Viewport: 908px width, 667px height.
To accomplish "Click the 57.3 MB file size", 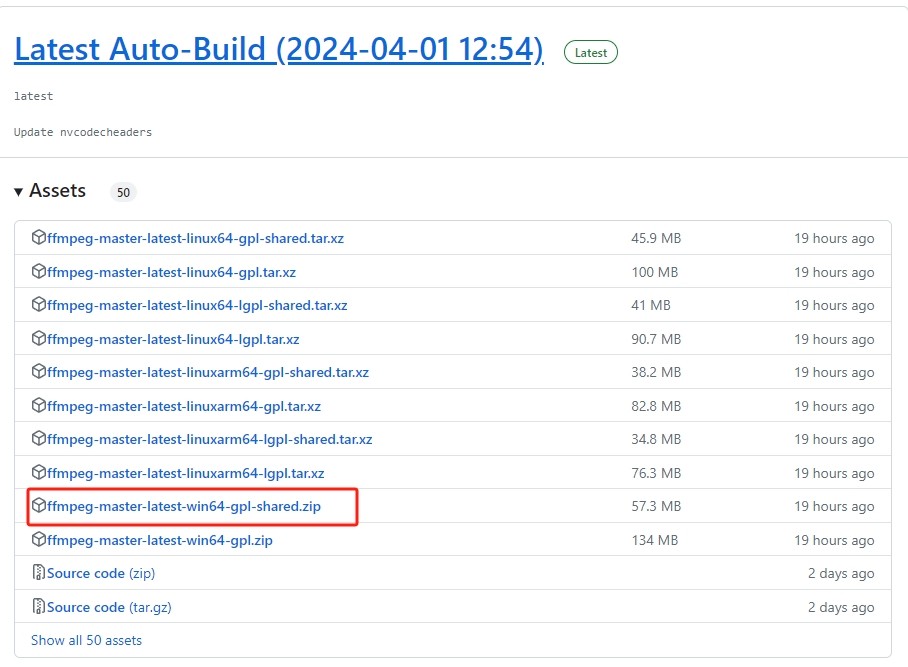I will 656,507.
